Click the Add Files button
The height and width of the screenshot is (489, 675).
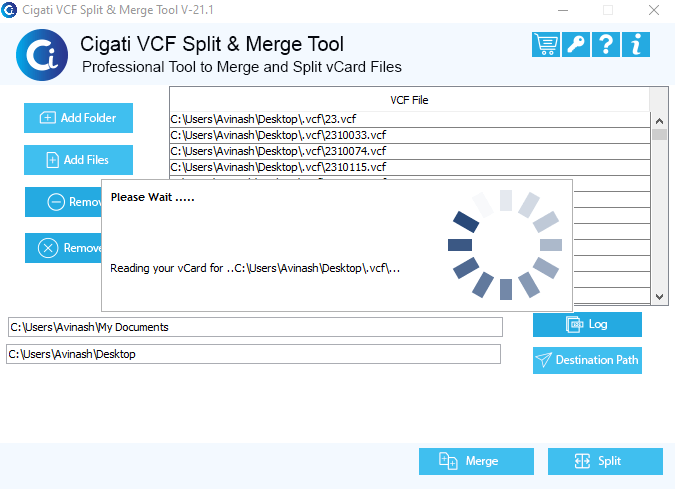click(78, 160)
